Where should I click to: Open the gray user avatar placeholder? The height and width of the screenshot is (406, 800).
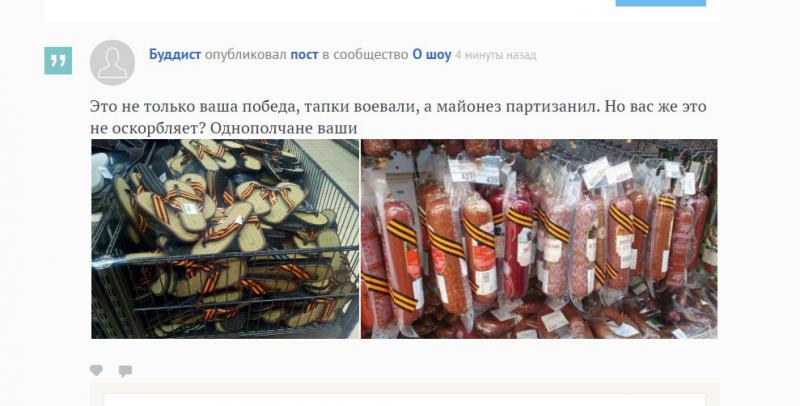112,62
